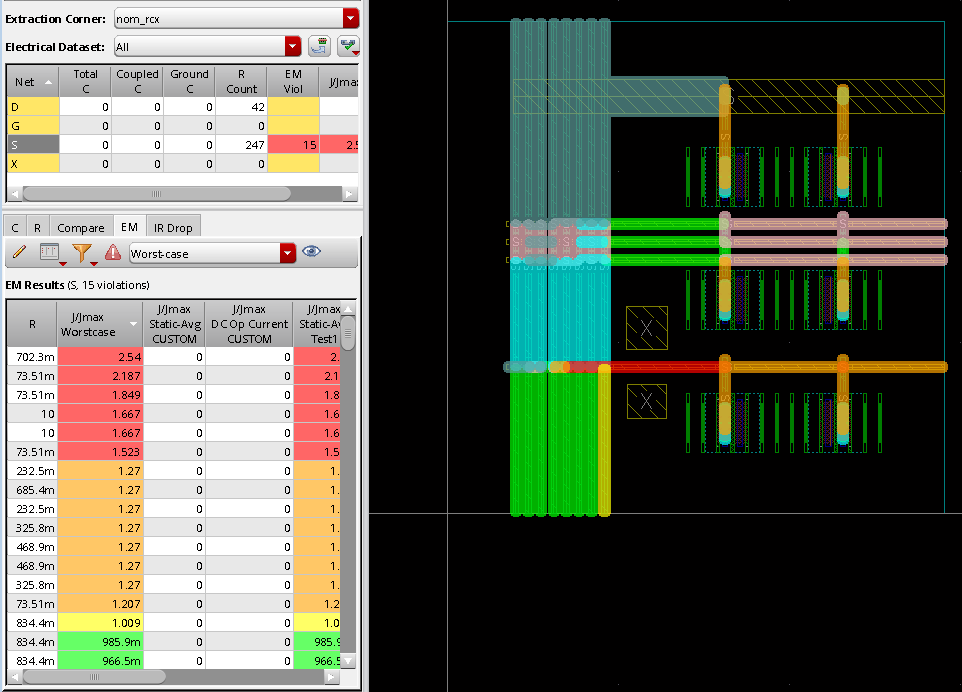Screen dimensions: 962x692
Task: Select net S row in nets table
Action: pos(30,144)
